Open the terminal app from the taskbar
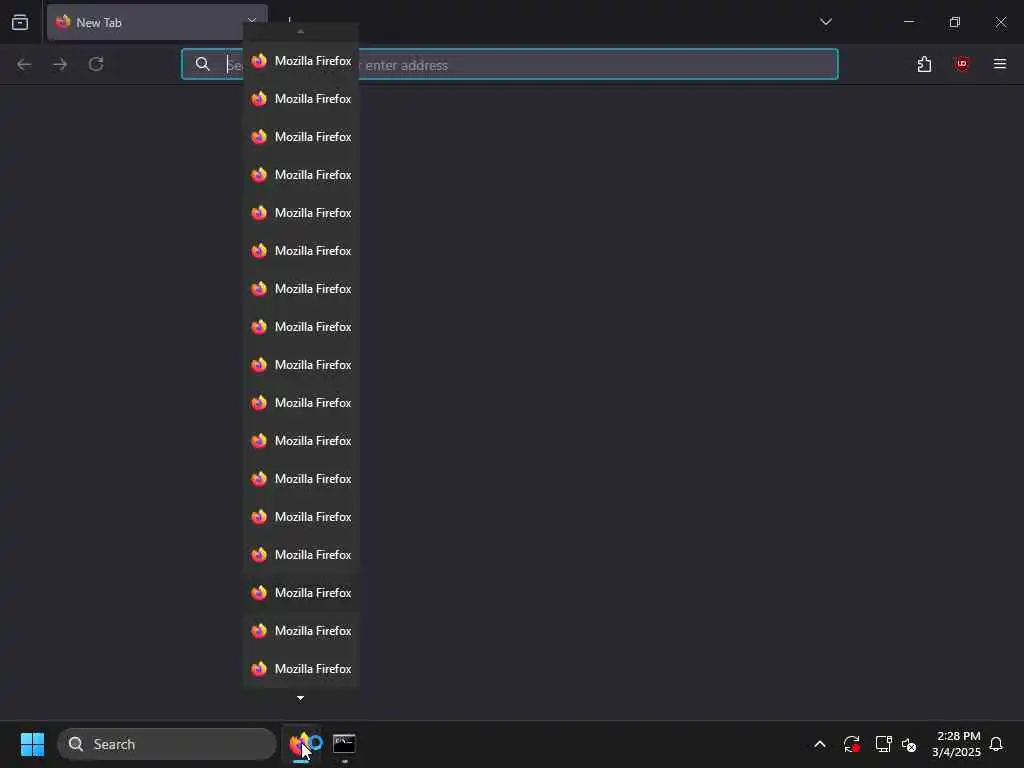1024x768 pixels. point(344,744)
